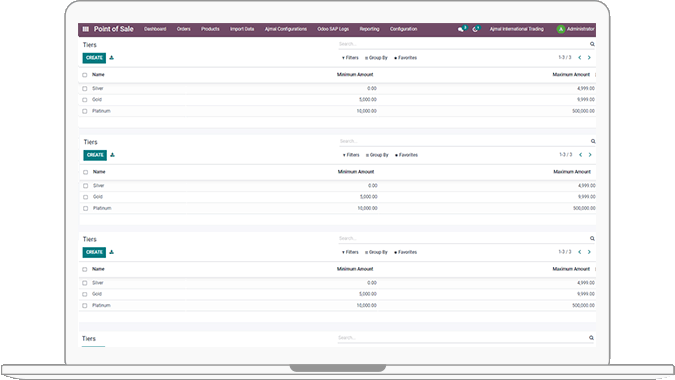Expand the Favorites dropdown in topmost Tiers panel
675x380 pixels.
tap(406, 58)
